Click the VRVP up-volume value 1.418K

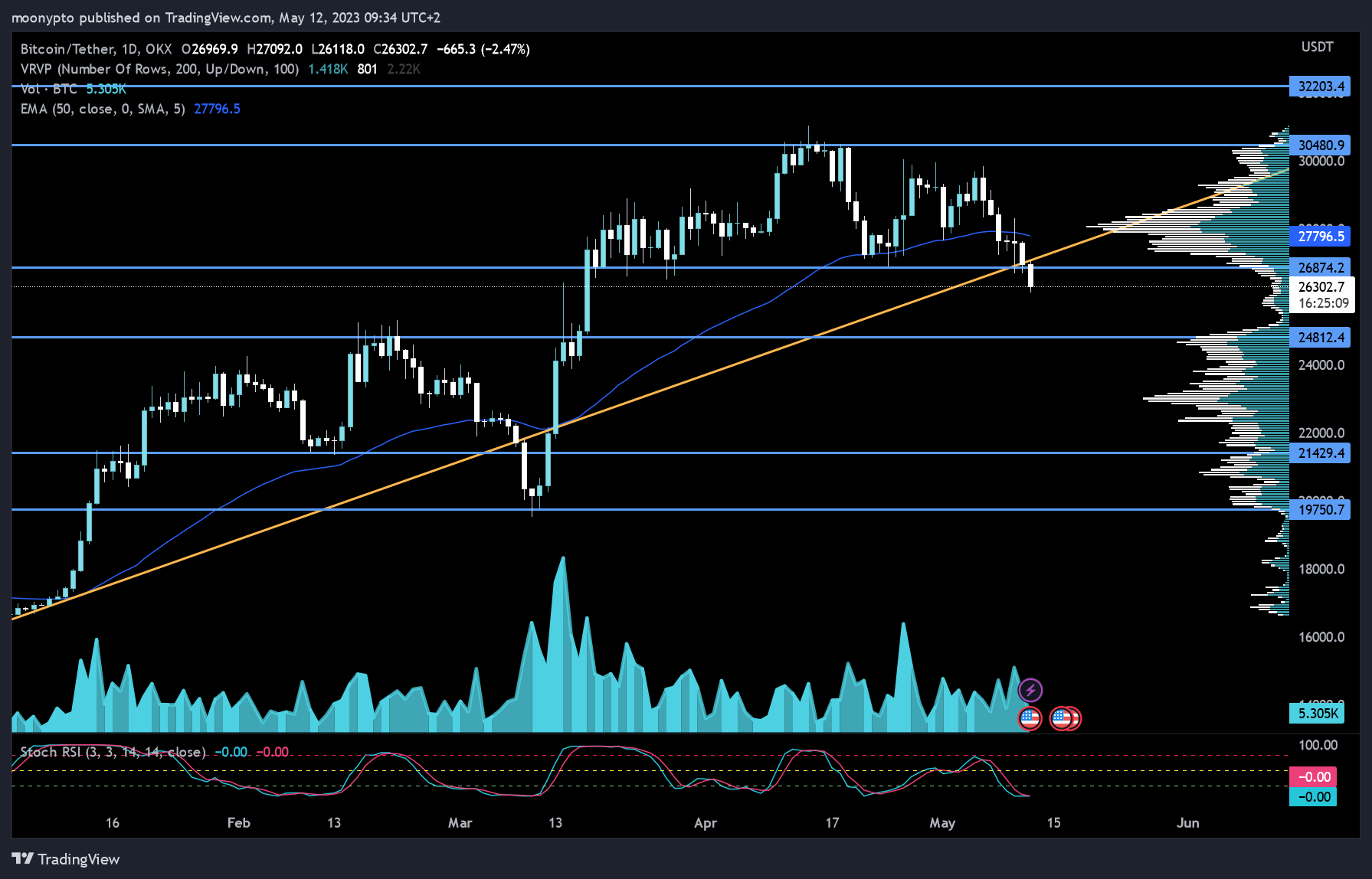coord(328,69)
